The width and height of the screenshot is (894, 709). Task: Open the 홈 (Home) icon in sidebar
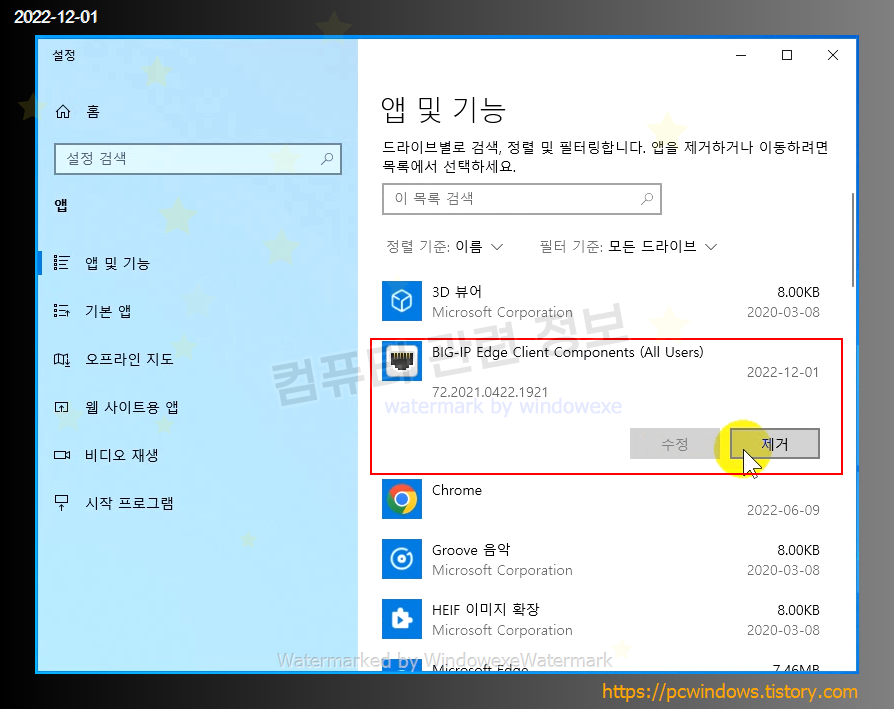[x=63, y=112]
